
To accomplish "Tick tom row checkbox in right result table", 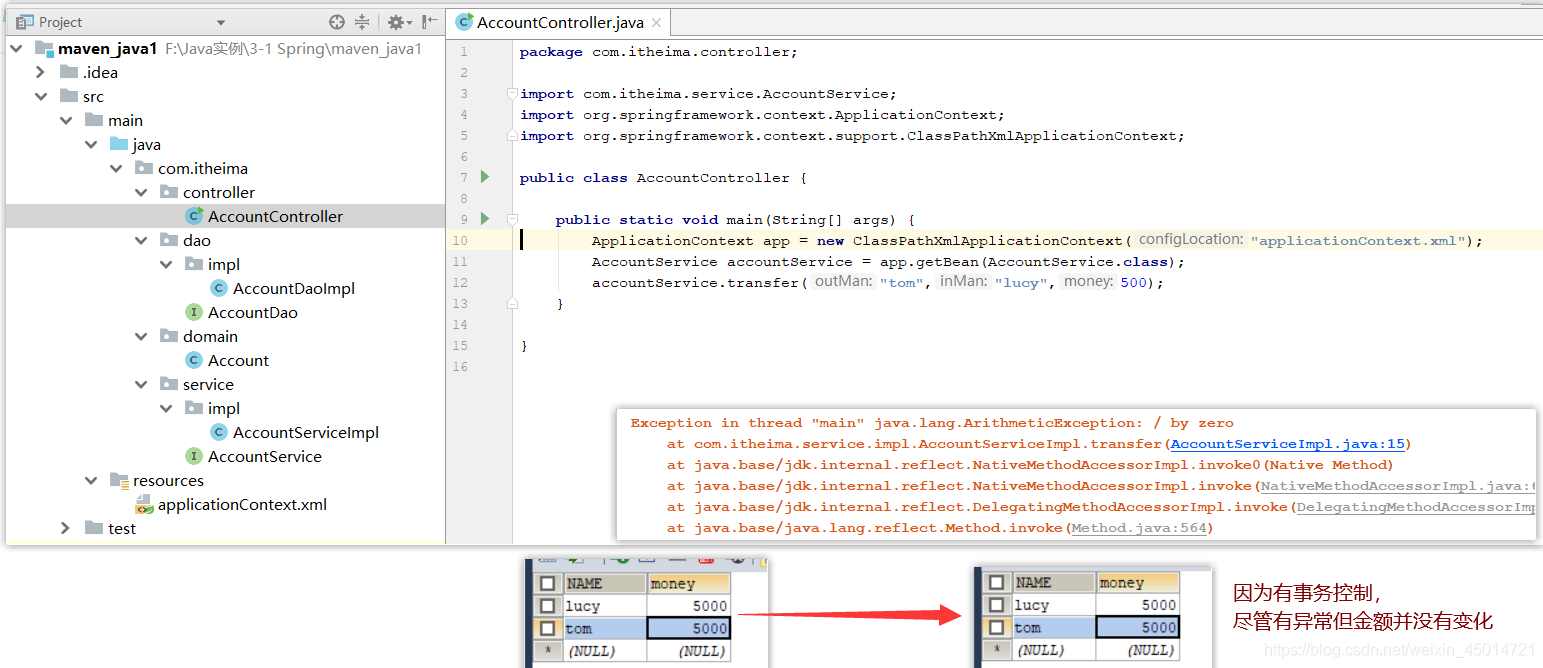I will click(x=994, y=627).
